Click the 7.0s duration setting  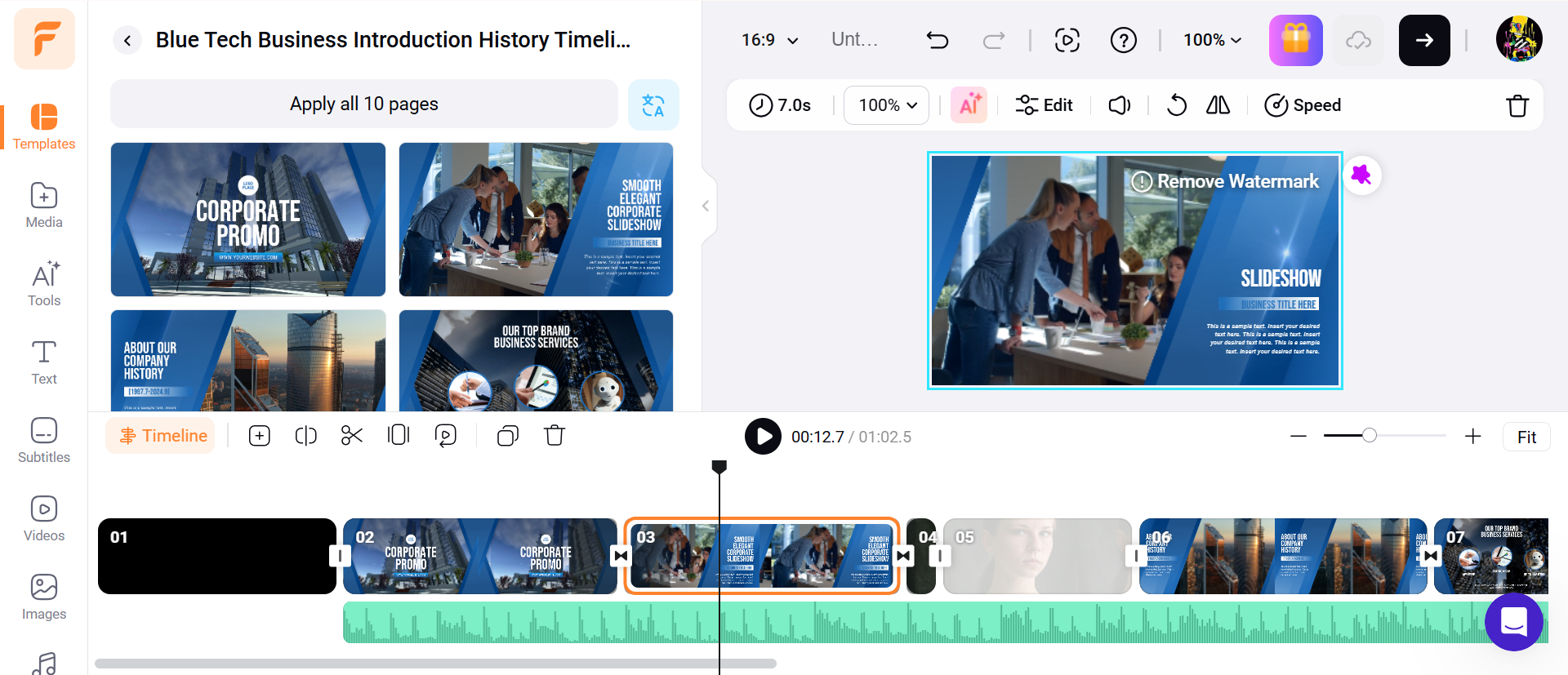click(x=780, y=105)
